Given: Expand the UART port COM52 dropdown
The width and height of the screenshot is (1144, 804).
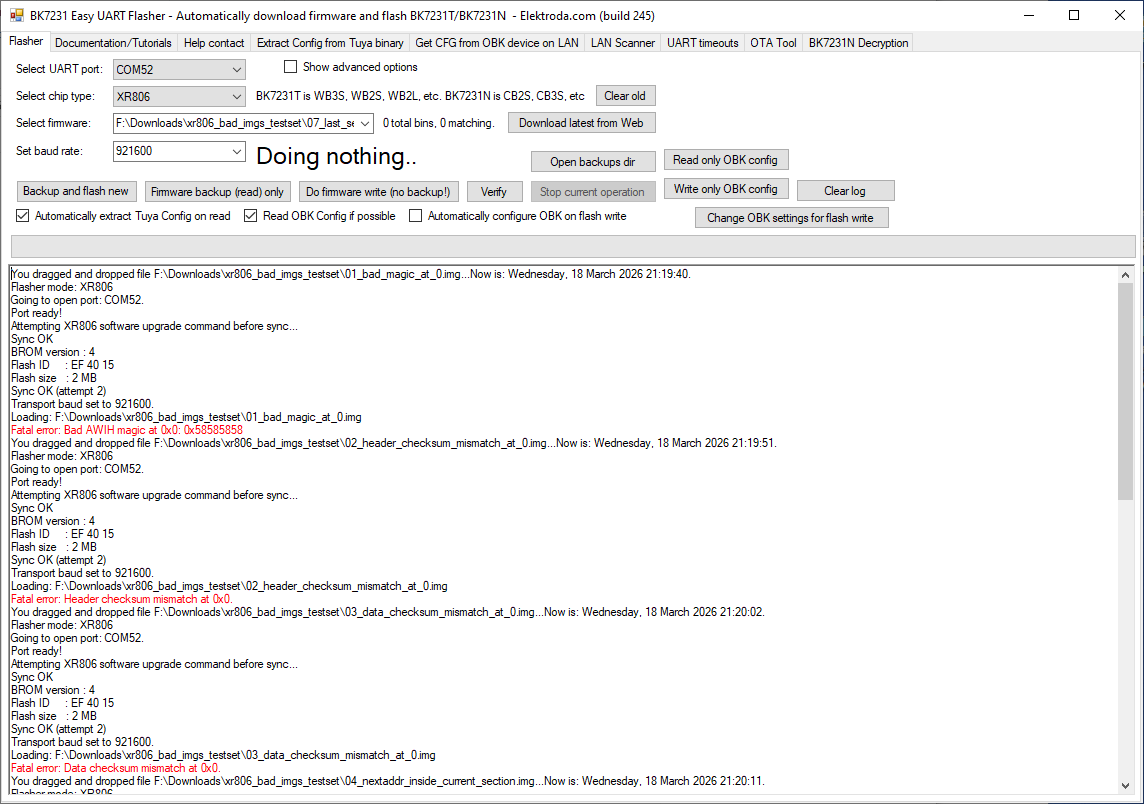Looking at the screenshot, I should [x=236, y=69].
